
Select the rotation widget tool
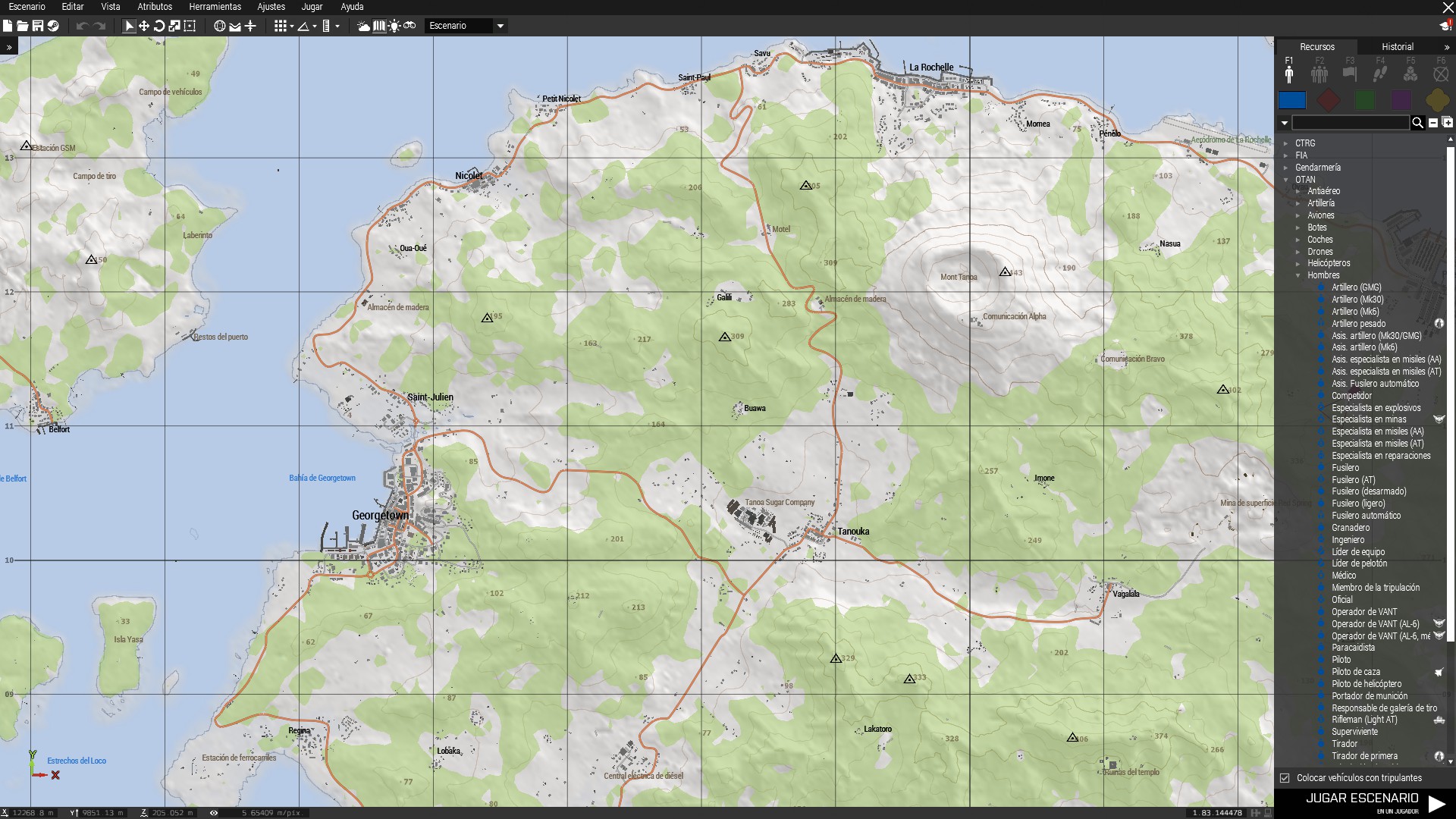coord(159,26)
